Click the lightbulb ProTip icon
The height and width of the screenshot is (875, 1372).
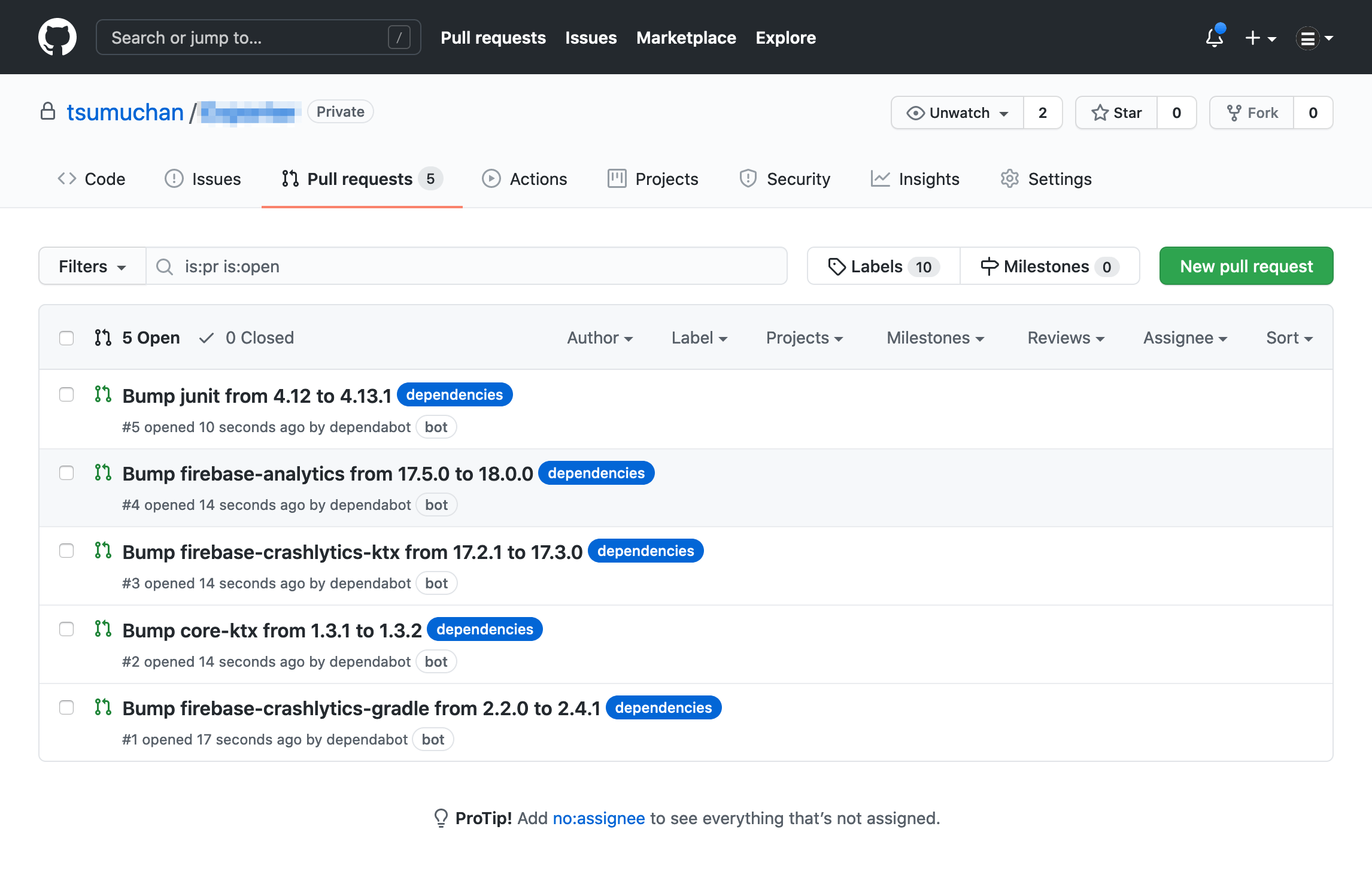point(441,818)
